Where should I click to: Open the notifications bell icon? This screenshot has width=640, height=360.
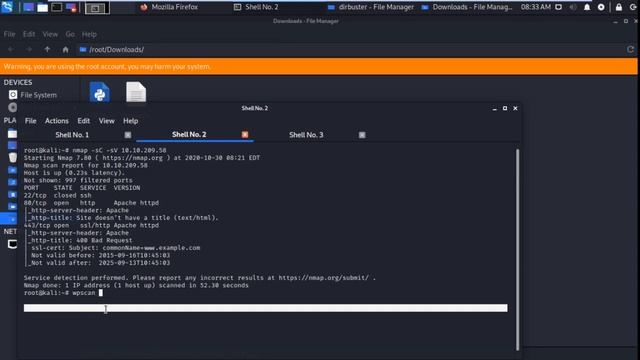click(587, 7)
